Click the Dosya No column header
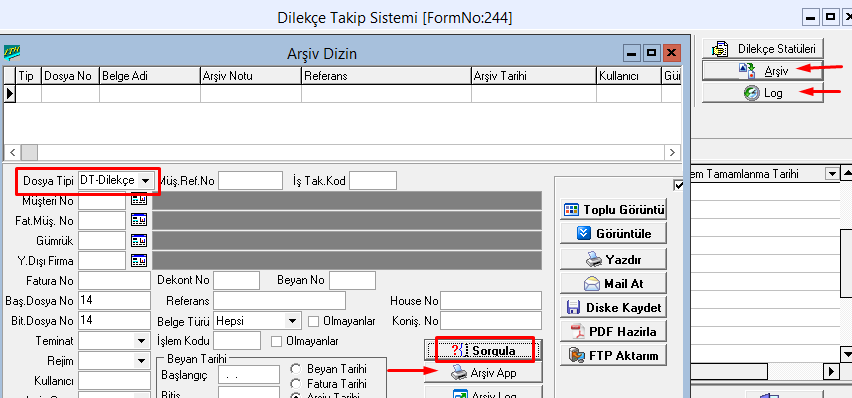This screenshot has height=398, width=852. pos(71,76)
